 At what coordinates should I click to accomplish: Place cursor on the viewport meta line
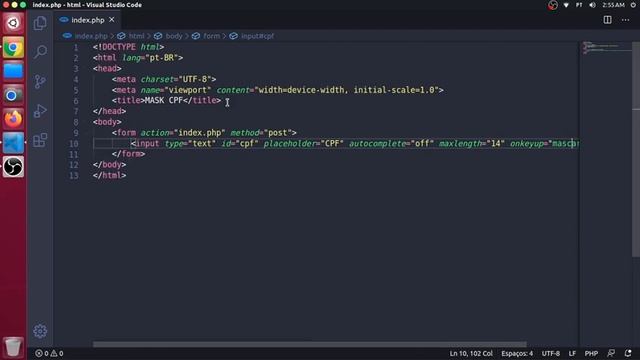pos(278,90)
